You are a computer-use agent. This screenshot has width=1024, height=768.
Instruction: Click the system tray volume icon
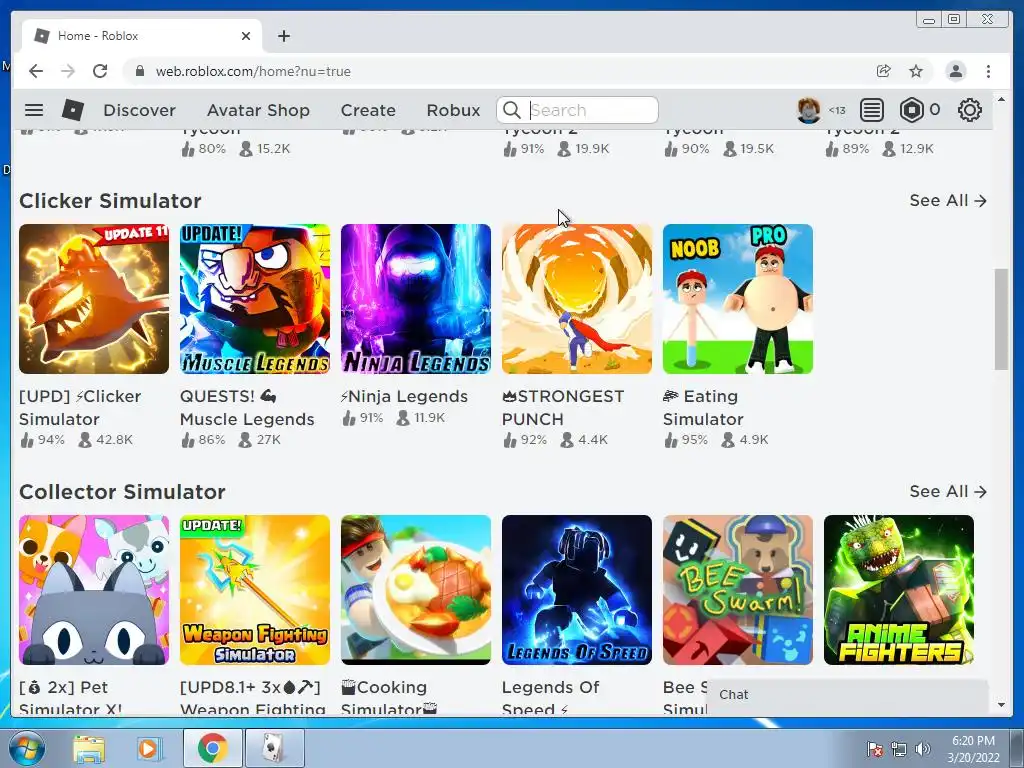(923, 749)
